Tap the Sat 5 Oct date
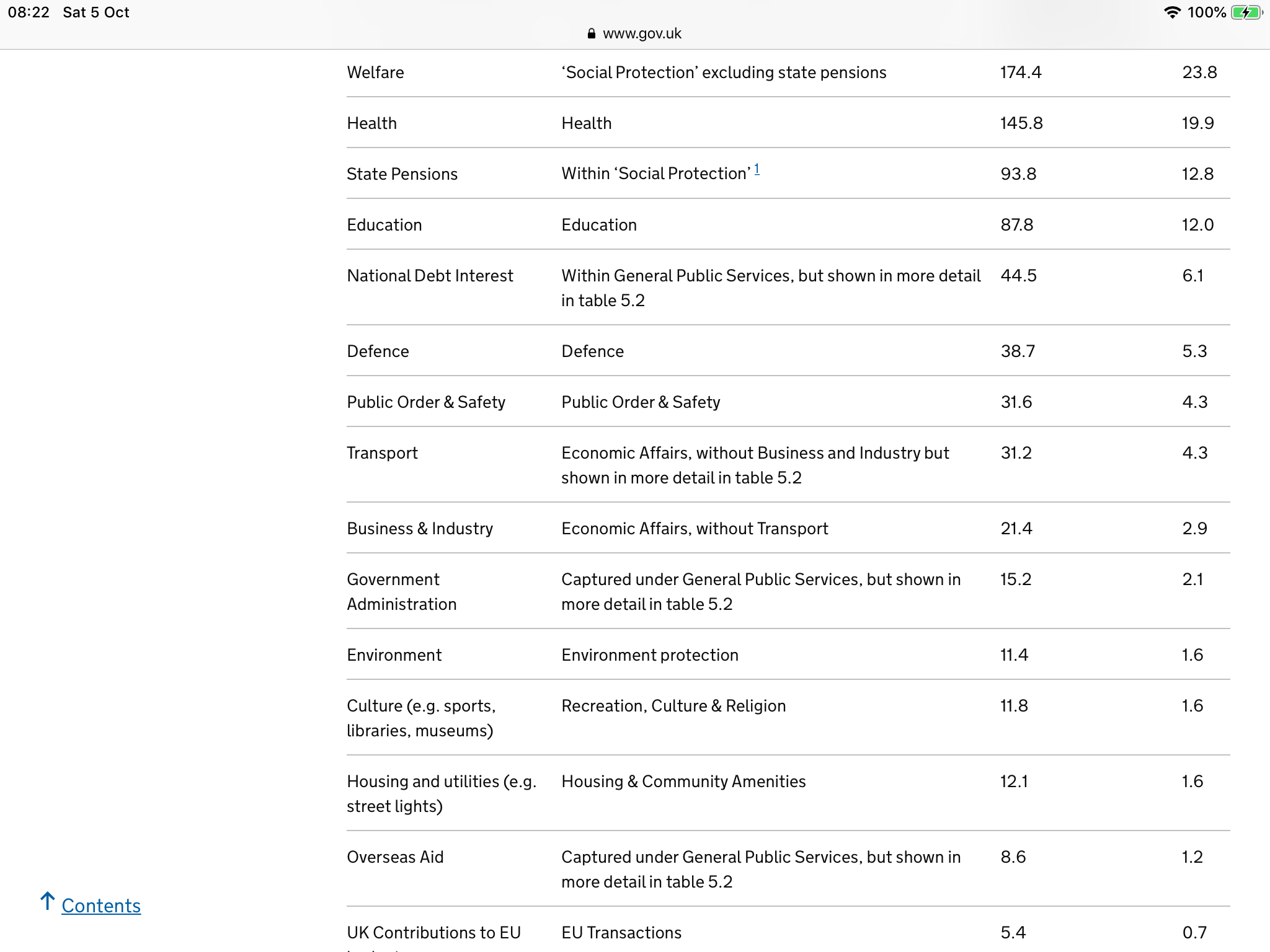Image resolution: width=1270 pixels, height=952 pixels. (x=96, y=12)
